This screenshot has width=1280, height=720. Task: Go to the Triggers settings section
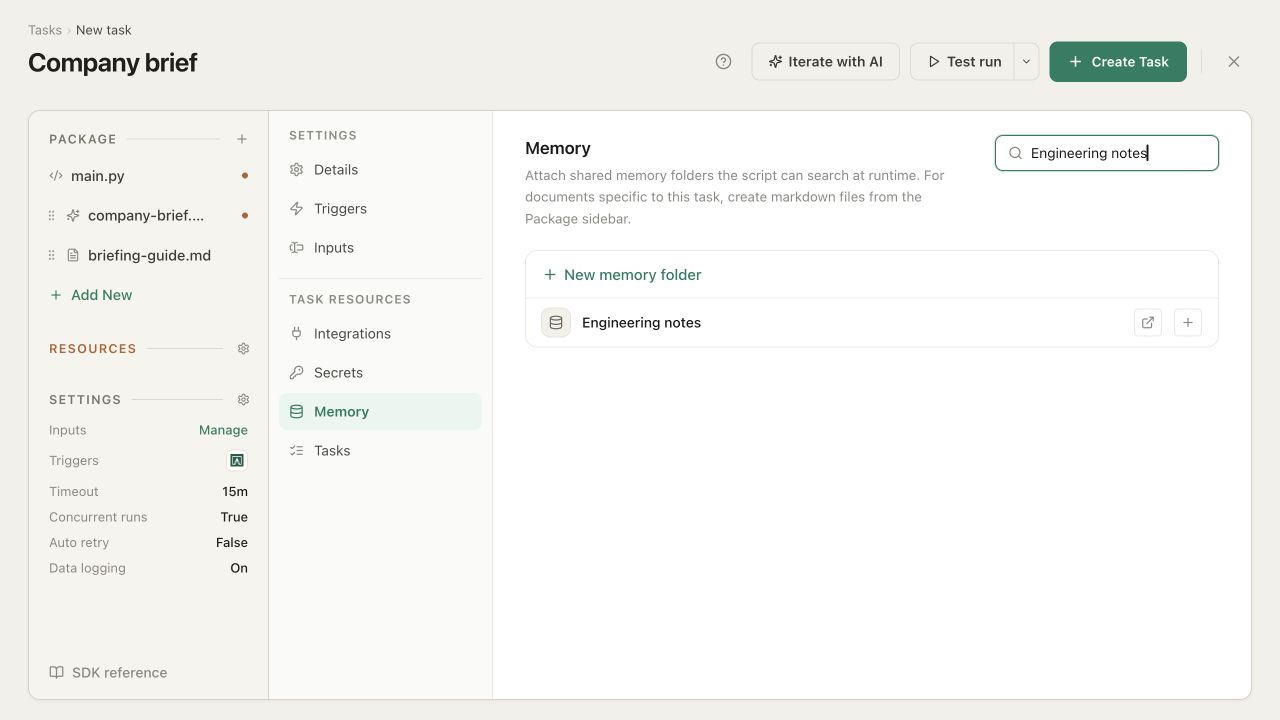coord(380,209)
